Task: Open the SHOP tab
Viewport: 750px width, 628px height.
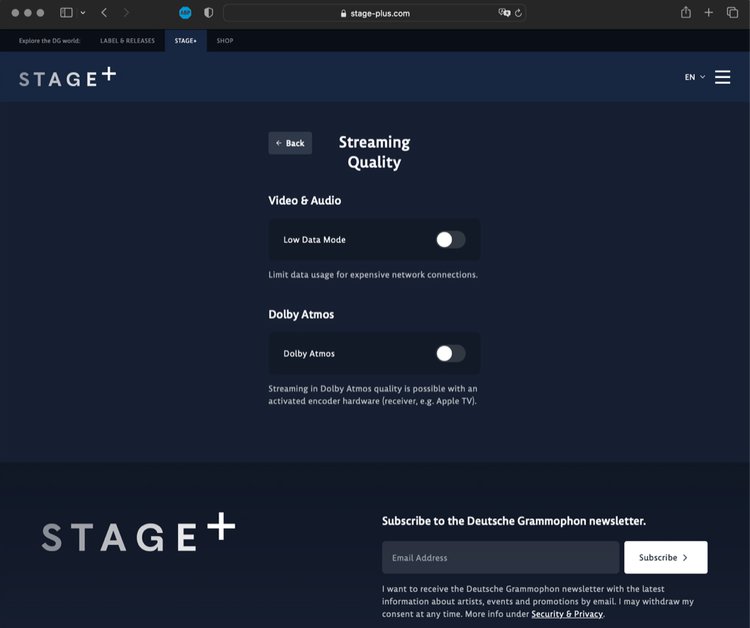Action: (225, 41)
